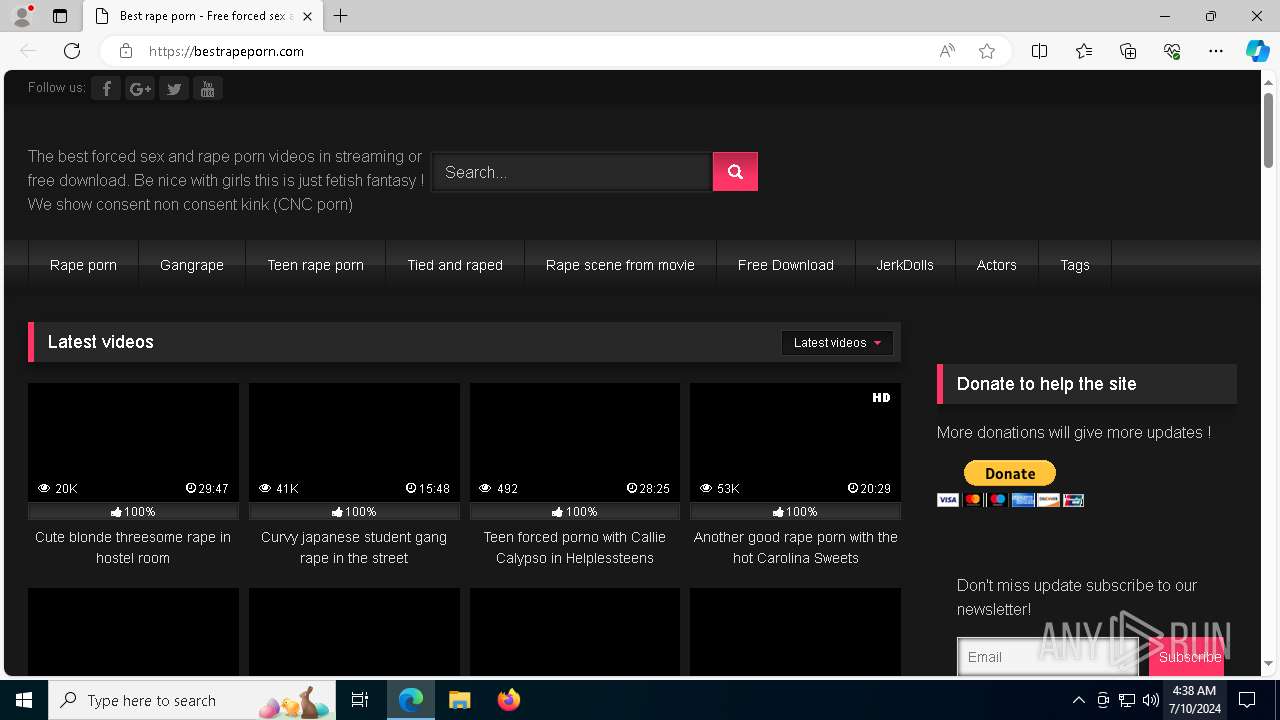This screenshot has width=1280, height=720.
Task: Open Browser essentials
Action: pos(1172,51)
